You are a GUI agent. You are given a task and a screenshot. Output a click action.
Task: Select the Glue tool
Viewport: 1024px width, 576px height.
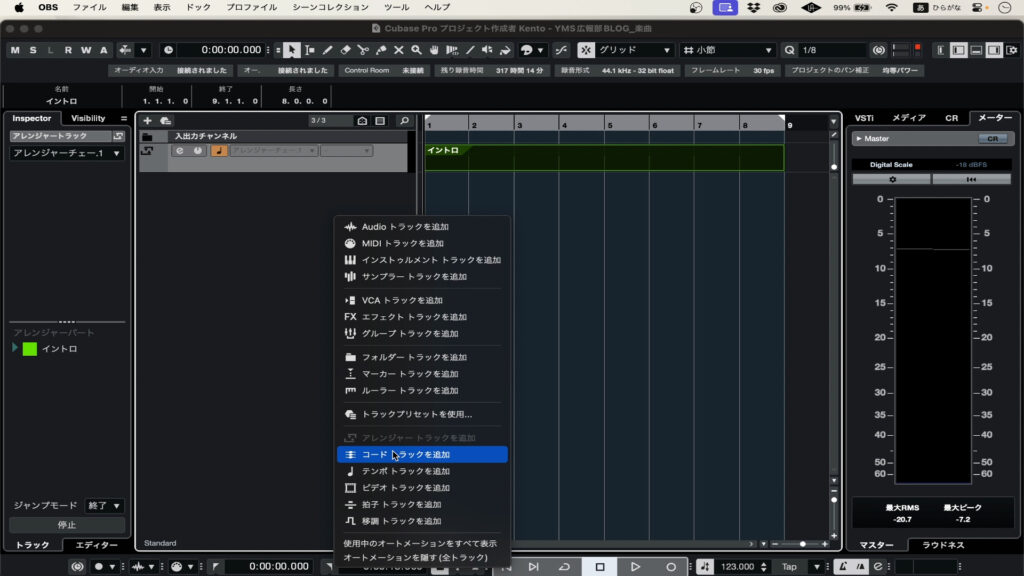(381, 50)
